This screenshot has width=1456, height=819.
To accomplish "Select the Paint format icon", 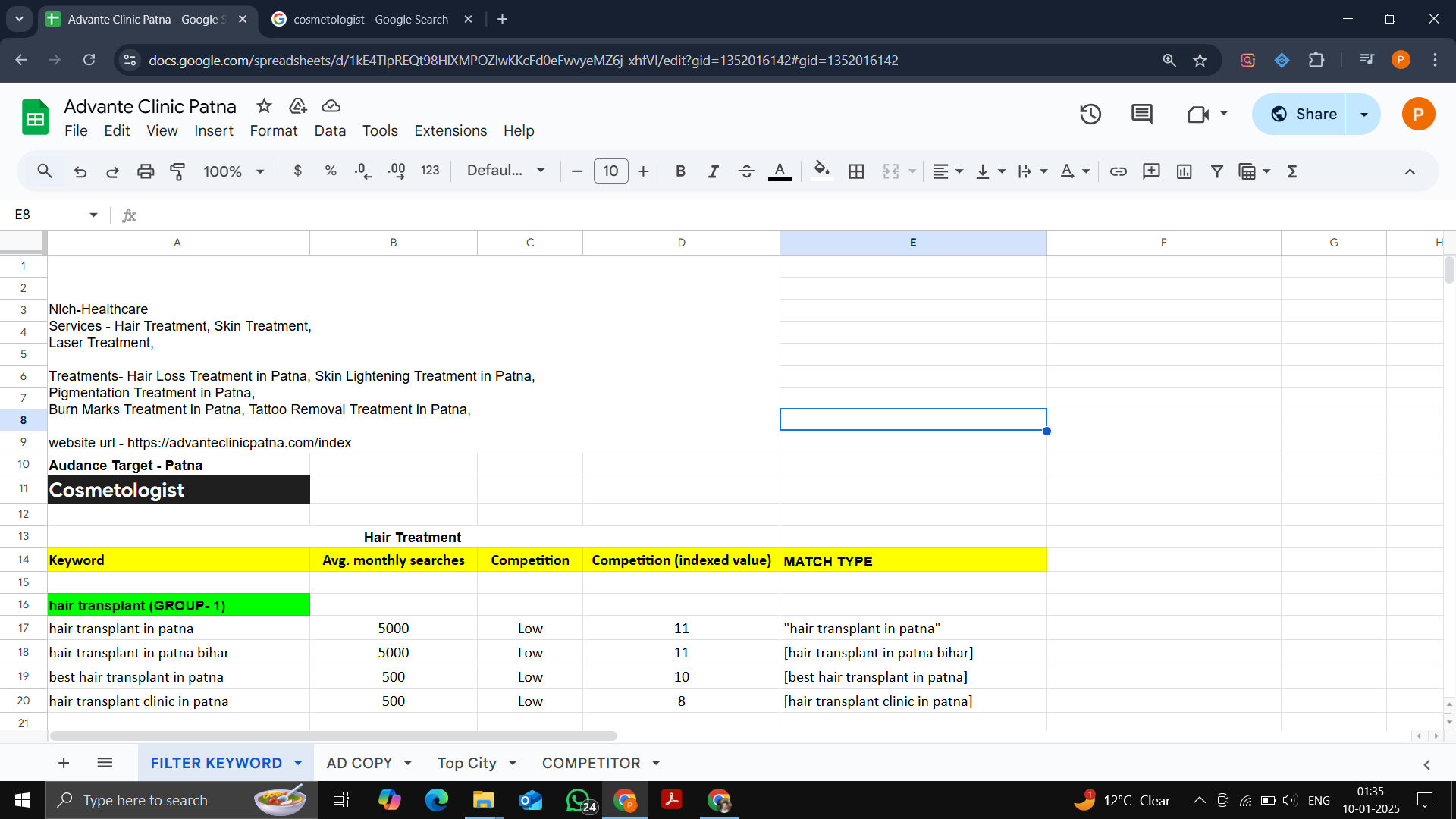I will coord(177,171).
